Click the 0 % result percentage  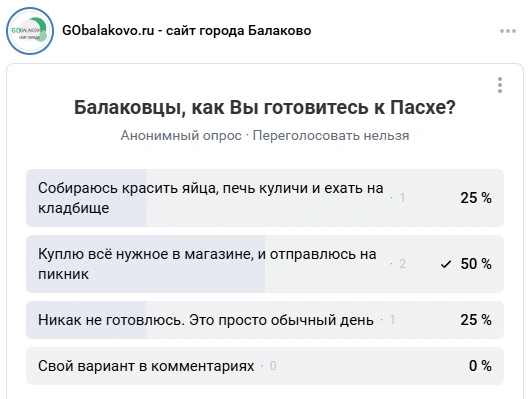point(480,366)
